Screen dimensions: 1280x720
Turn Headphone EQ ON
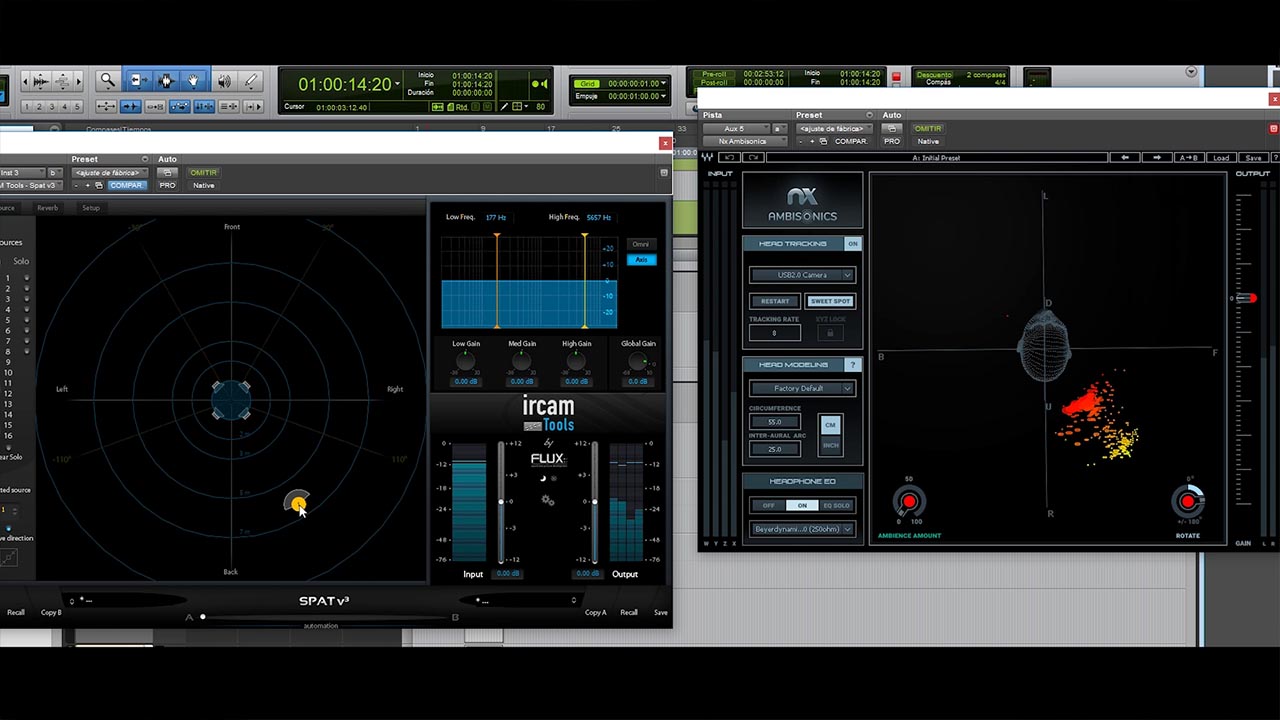point(802,505)
